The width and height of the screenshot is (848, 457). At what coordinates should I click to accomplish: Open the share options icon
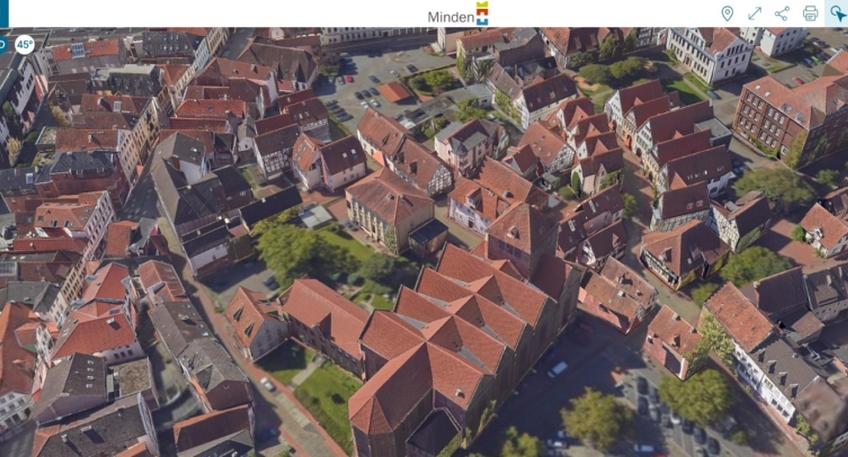point(782,13)
